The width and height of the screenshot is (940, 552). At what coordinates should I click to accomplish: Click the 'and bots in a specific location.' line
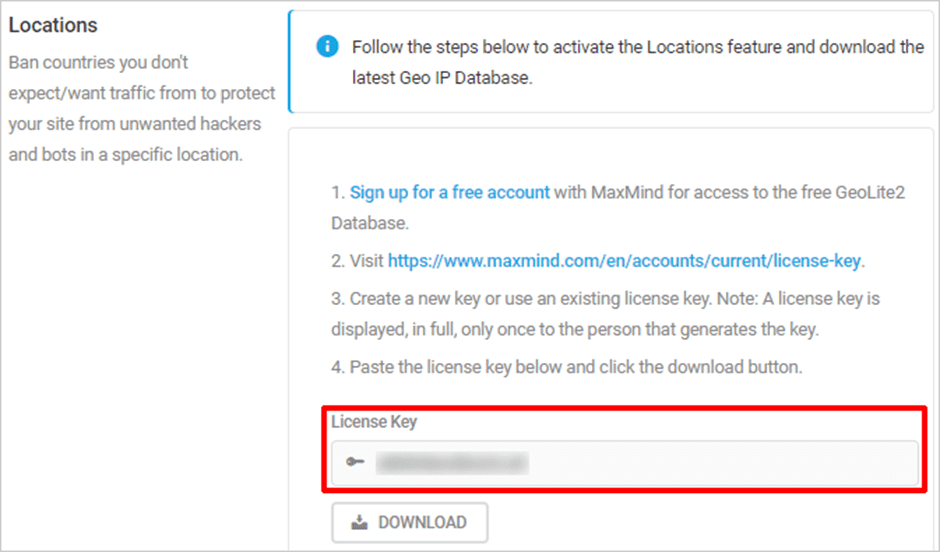point(125,155)
